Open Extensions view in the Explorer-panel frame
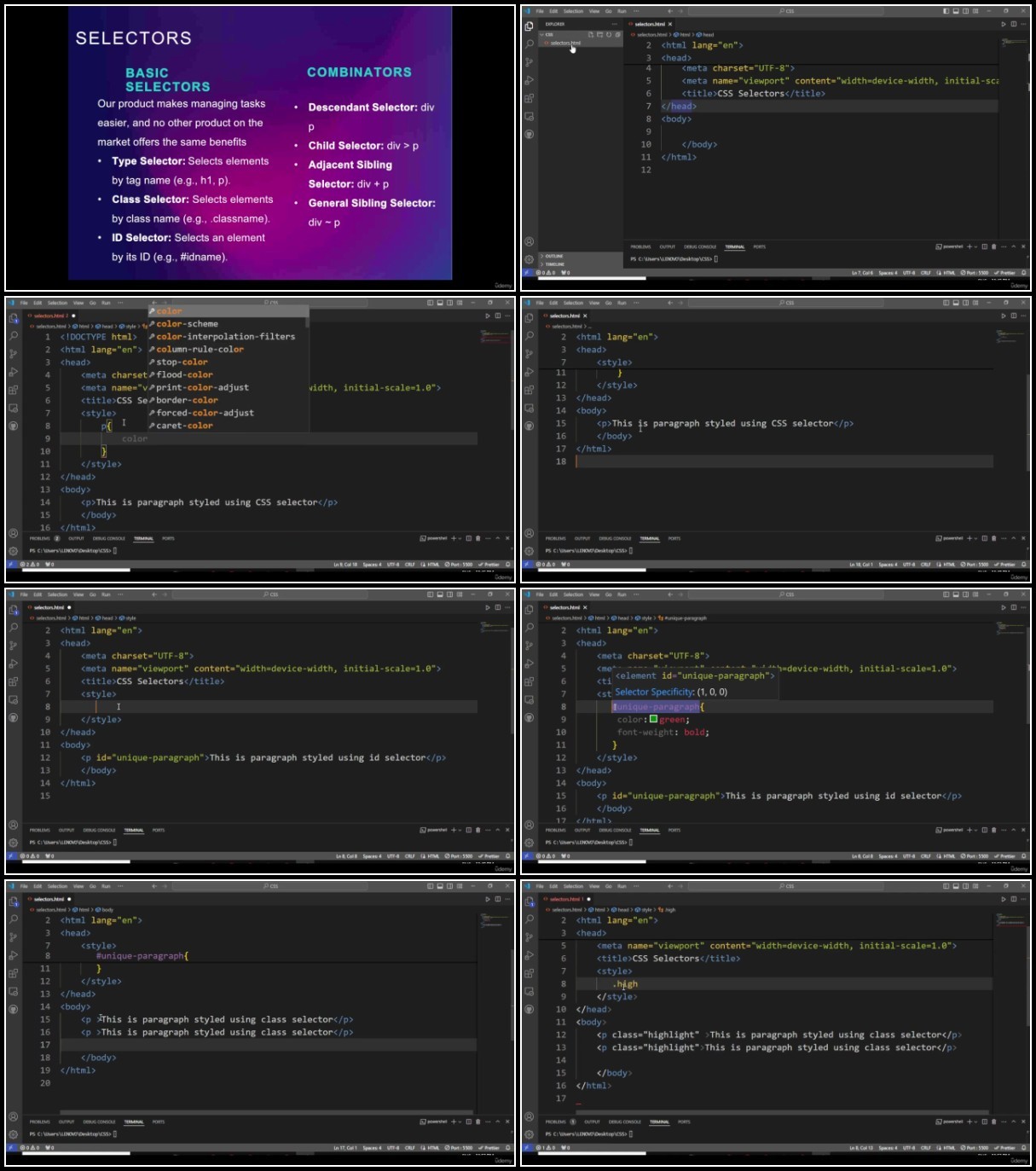Viewport: 1036px width, 1171px height. (530, 98)
